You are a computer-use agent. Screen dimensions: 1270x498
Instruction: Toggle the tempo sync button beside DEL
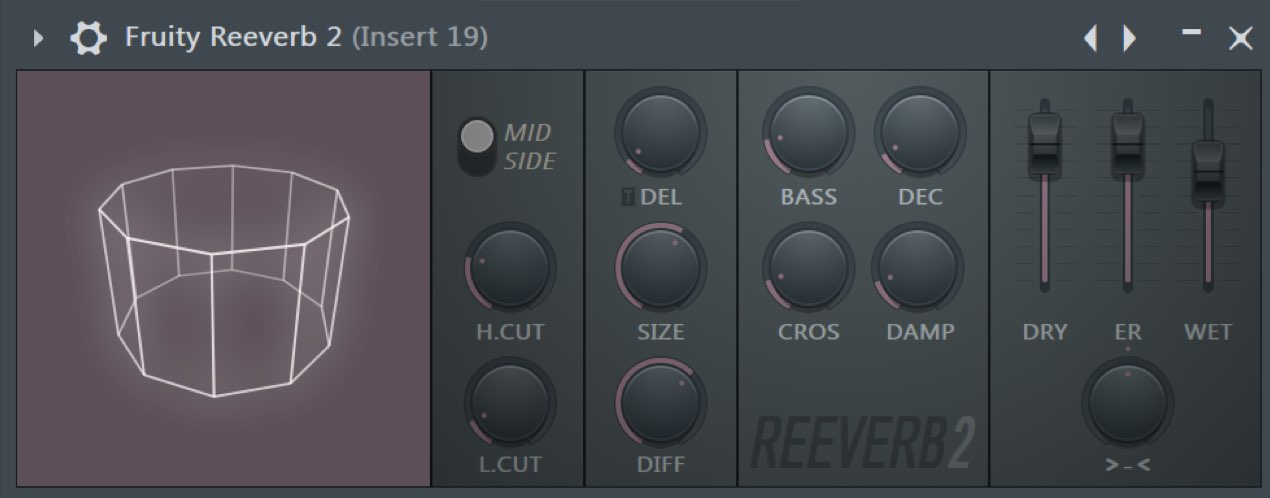click(627, 198)
